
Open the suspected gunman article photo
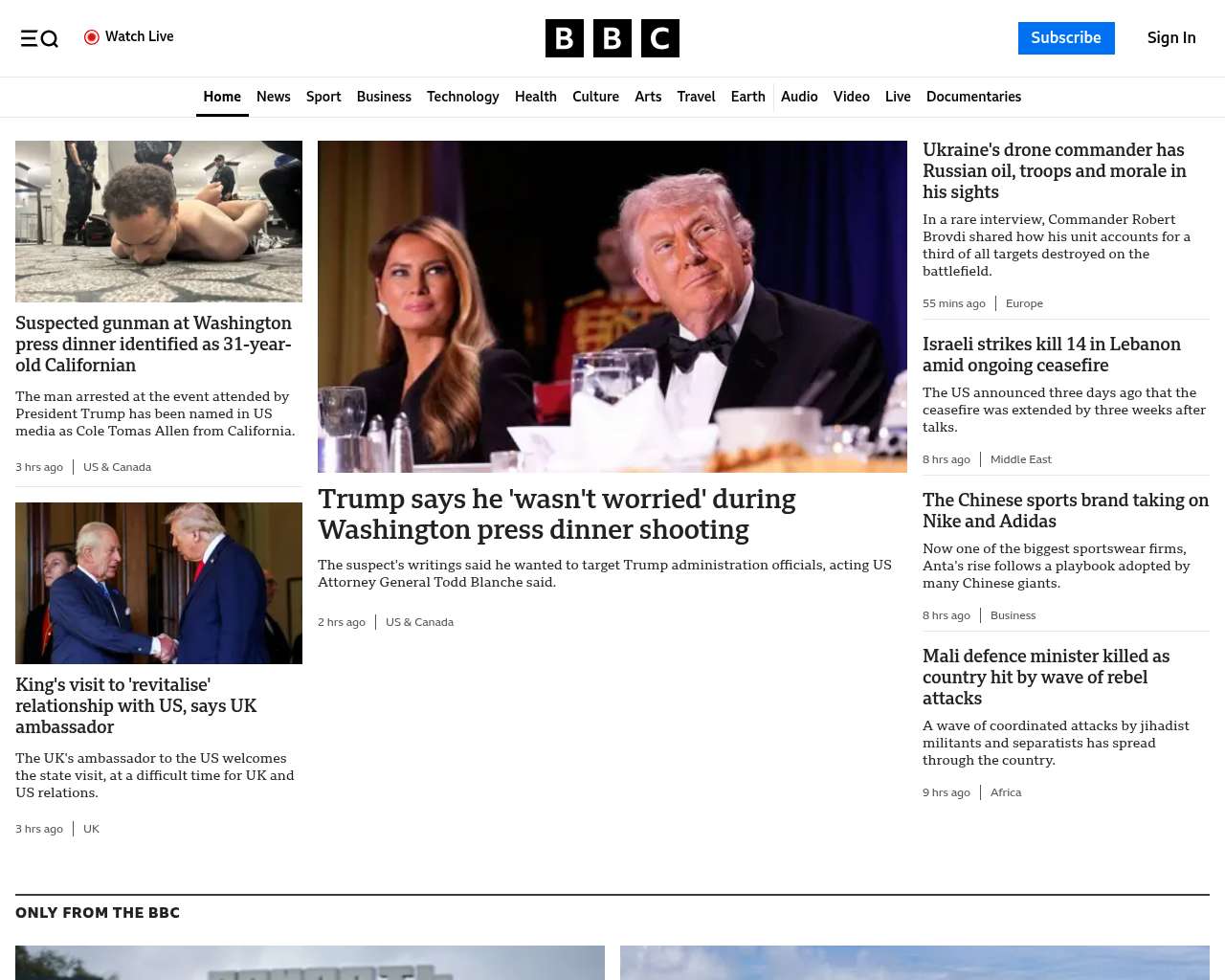pyautogui.click(x=159, y=221)
